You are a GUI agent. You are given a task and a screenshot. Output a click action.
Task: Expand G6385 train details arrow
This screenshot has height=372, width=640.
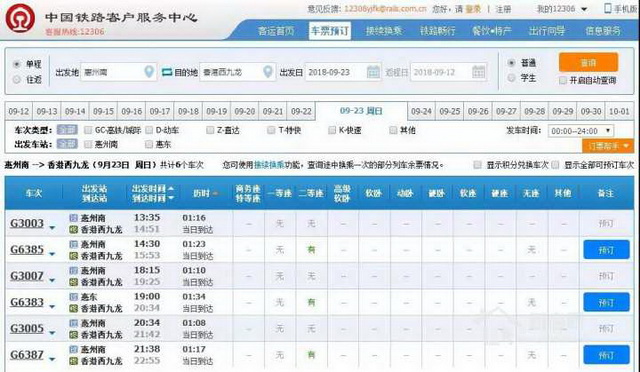52,254
